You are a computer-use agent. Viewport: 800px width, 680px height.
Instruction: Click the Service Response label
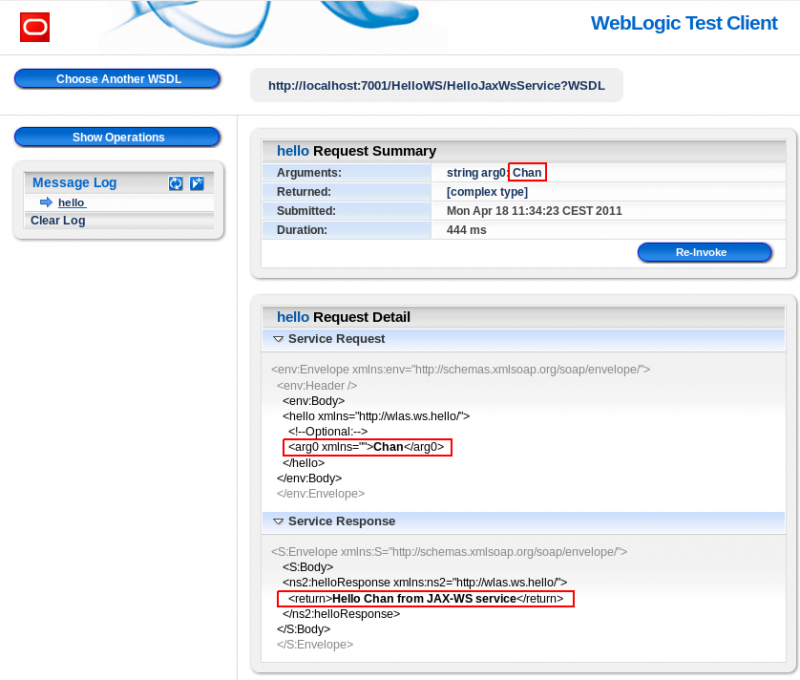click(x=341, y=521)
